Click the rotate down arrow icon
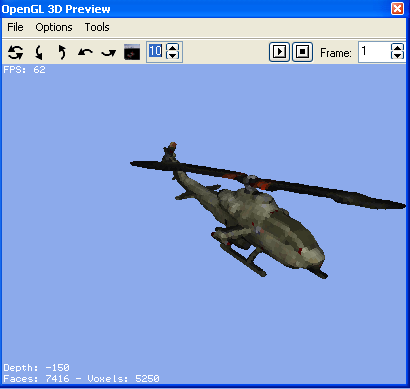410x389 pixels. coord(39,52)
